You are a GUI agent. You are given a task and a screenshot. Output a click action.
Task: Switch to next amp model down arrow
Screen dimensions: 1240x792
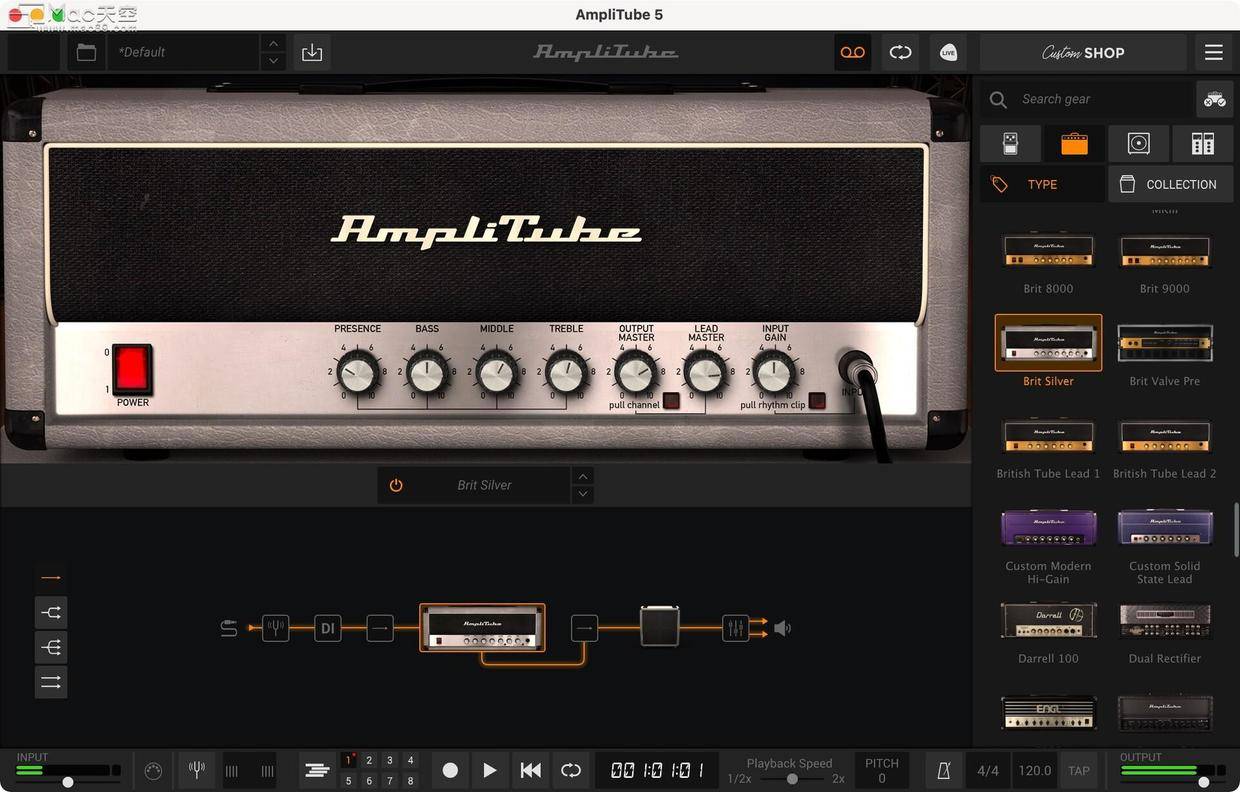(x=584, y=494)
